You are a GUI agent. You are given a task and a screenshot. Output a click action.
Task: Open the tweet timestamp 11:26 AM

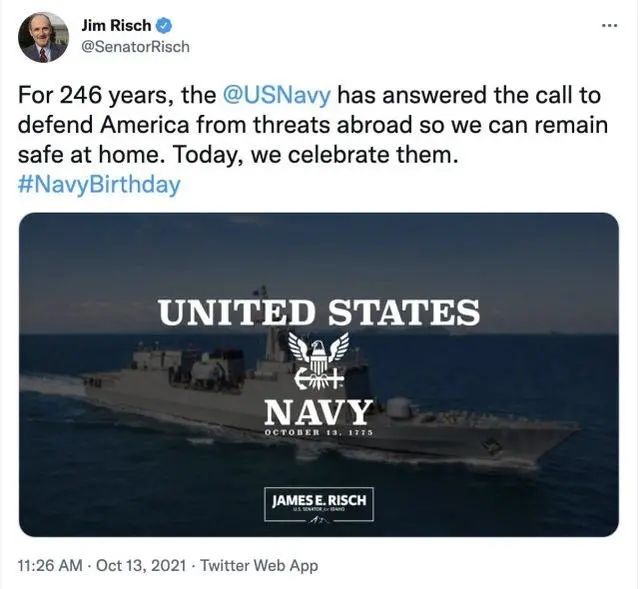[52, 565]
